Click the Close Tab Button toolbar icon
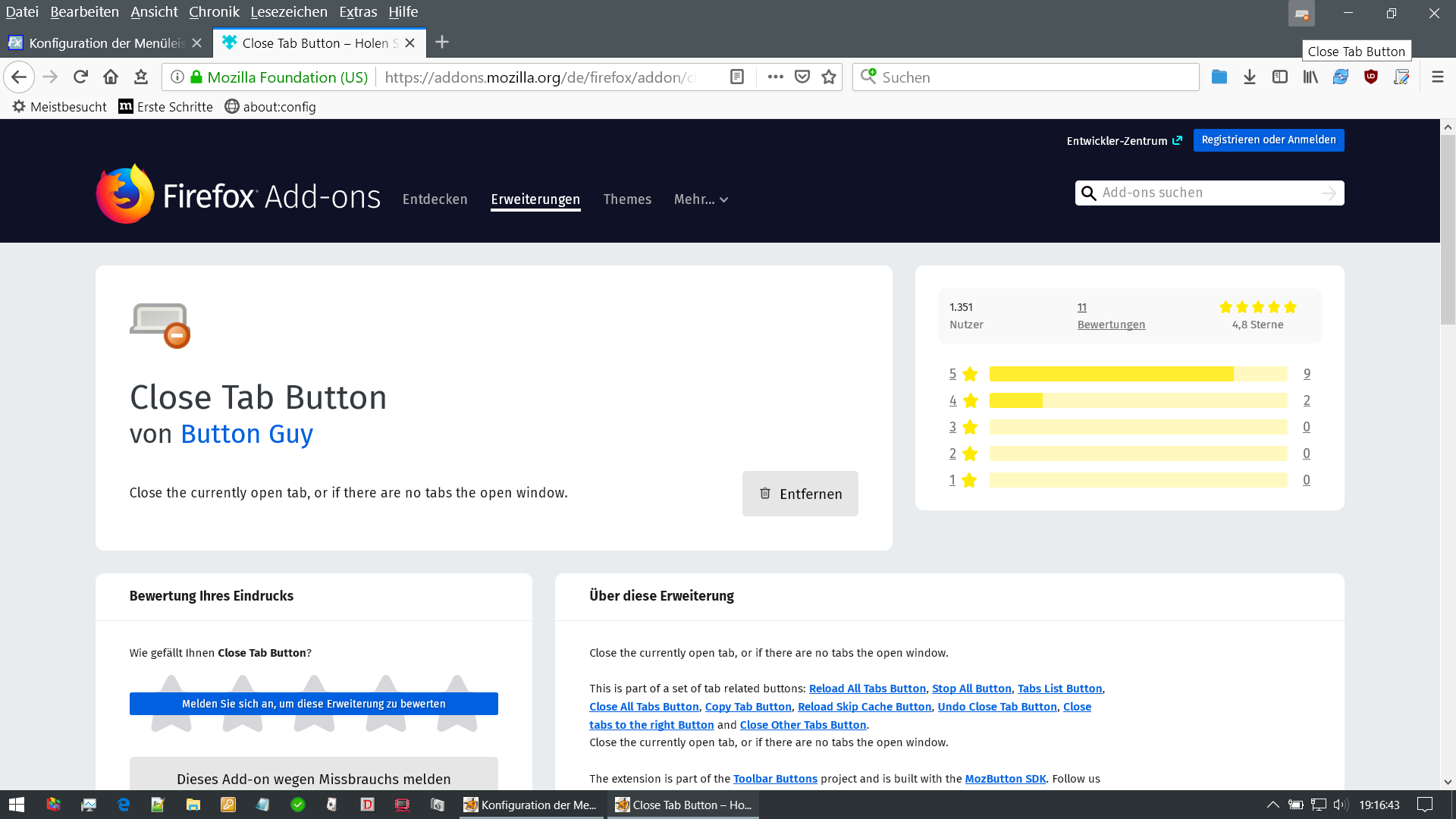This screenshot has height=819, width=1456. 1301,14
